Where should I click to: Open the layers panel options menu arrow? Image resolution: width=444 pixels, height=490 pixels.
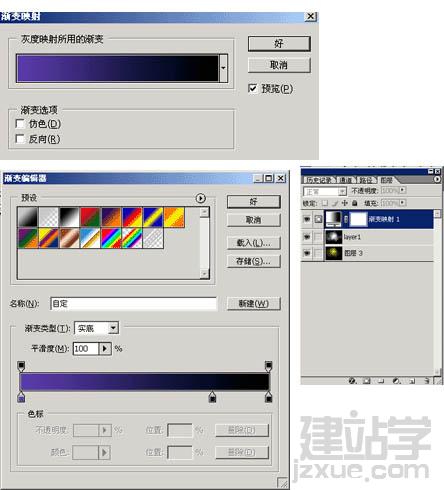[437, 179]
